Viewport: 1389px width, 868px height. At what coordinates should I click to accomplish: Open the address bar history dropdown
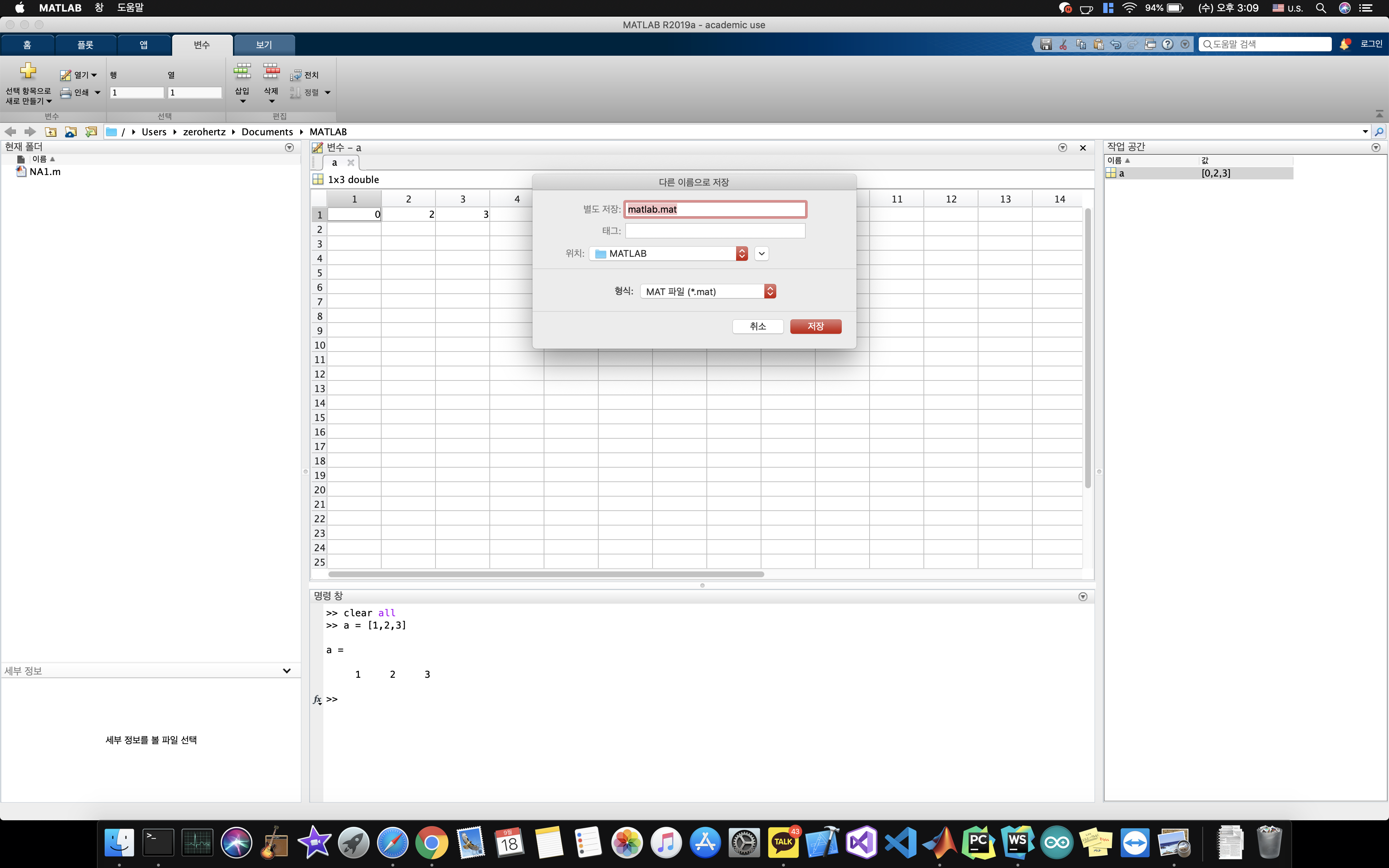1365,131
